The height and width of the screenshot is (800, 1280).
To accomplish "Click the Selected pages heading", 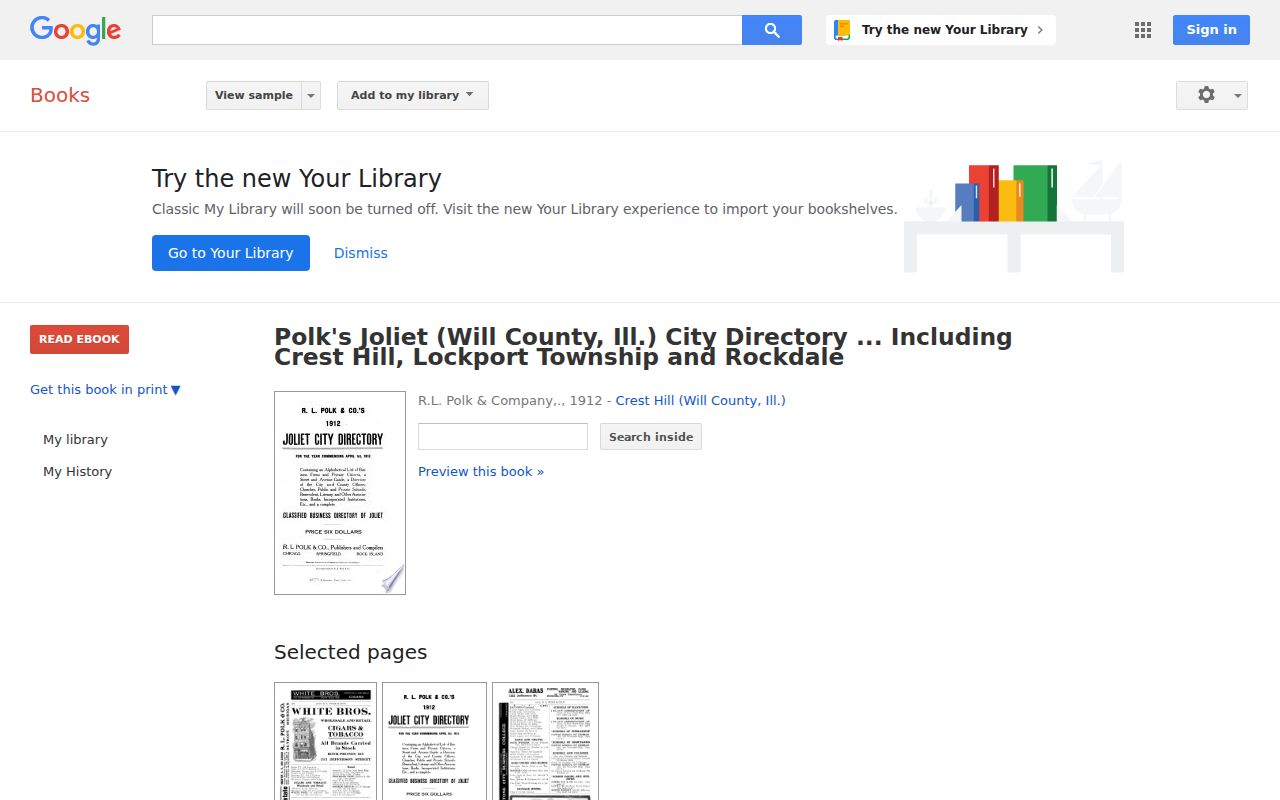I will pyautogui.click(x=350, y=652).
